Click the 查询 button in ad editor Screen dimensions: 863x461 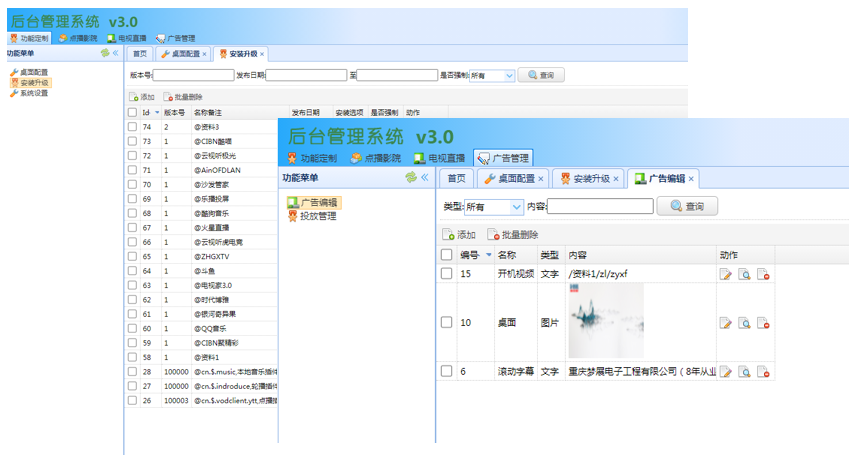(x=687, y=206)
